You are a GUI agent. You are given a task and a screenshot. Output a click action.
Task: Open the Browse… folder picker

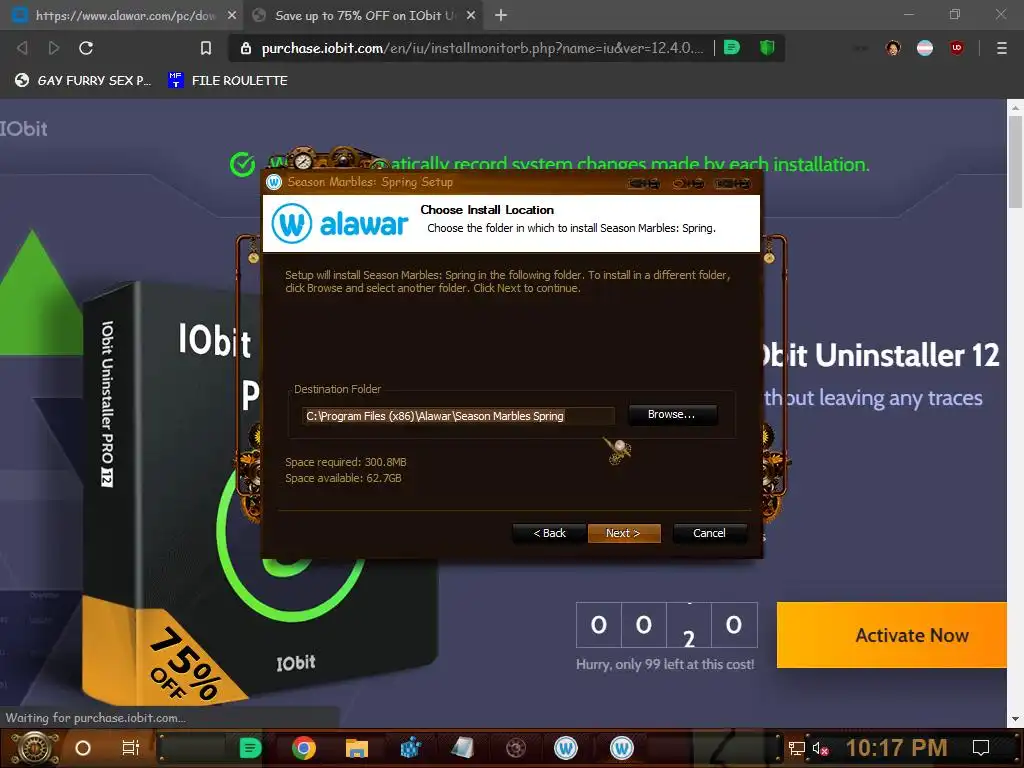point(672,415)
